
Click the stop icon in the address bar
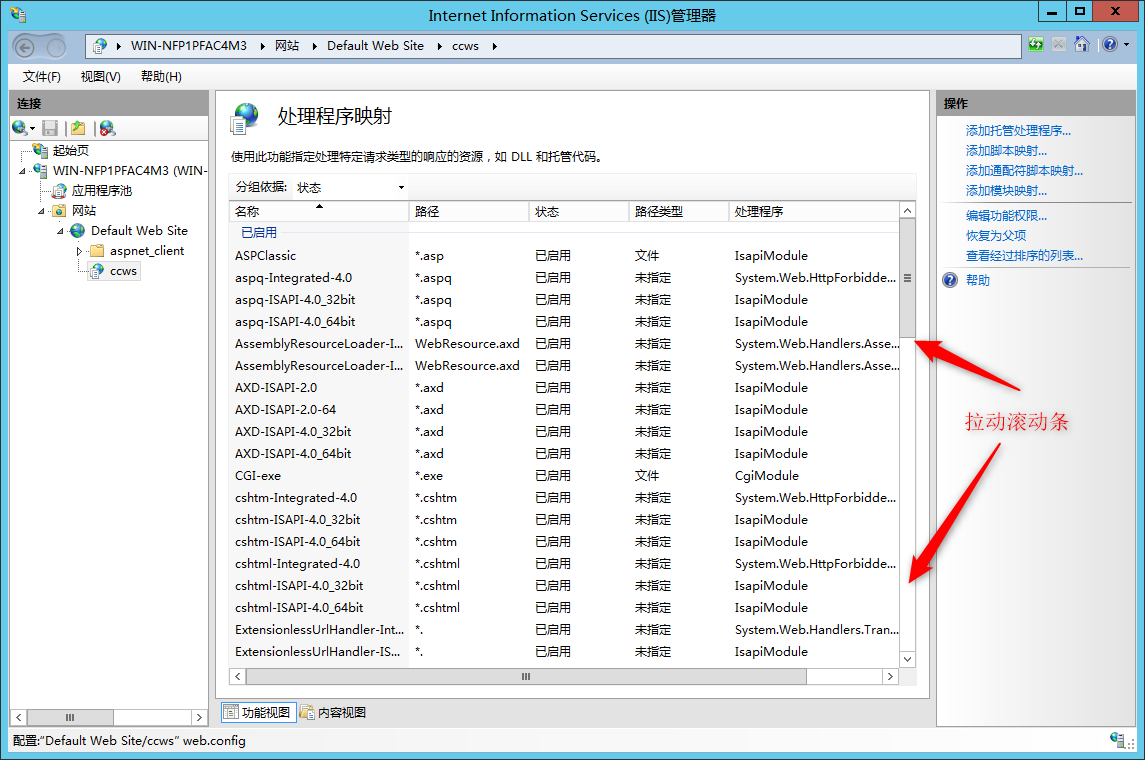pyautogui.click(x=1058, y=45)
